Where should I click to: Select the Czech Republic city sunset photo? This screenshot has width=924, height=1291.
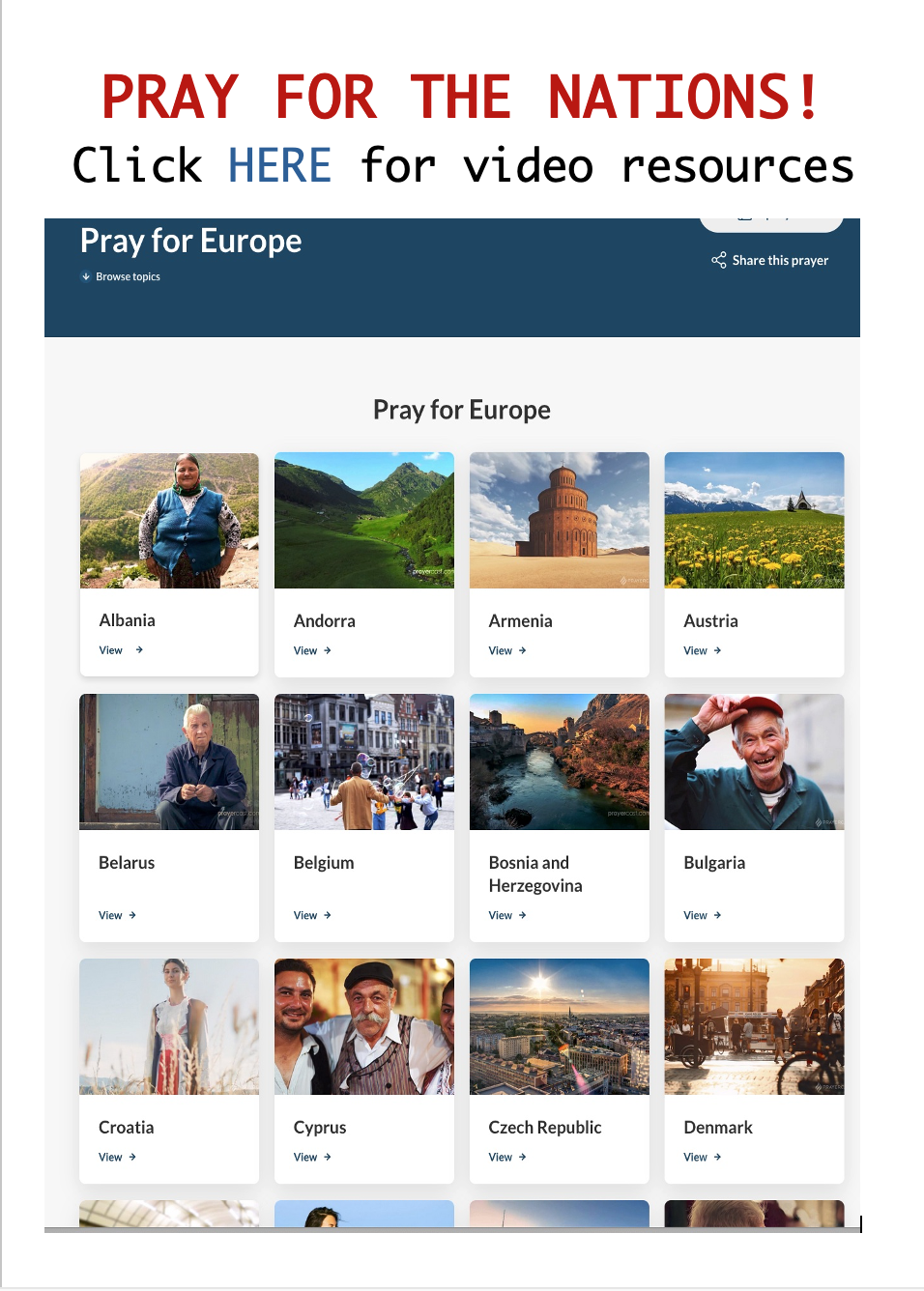click(x=560, y=1026)
